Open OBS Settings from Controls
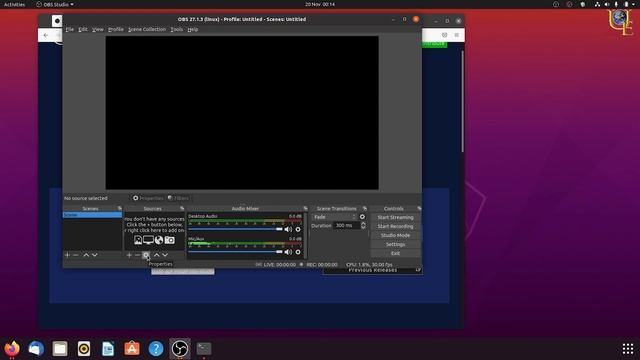 pyautogui.click(x=395, y=244)
